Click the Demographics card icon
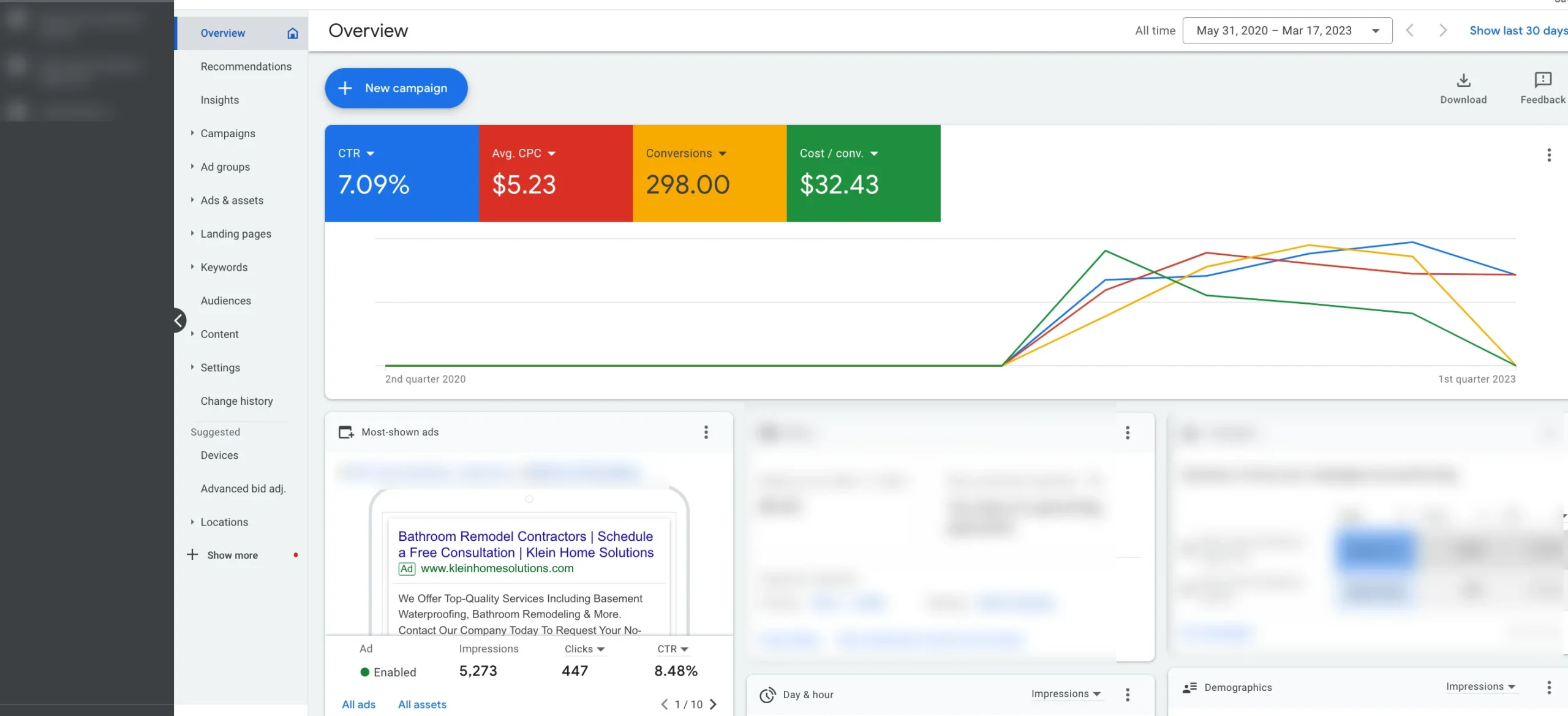The height and width of the screenshot is (716, 1568). coord(1189,688)
